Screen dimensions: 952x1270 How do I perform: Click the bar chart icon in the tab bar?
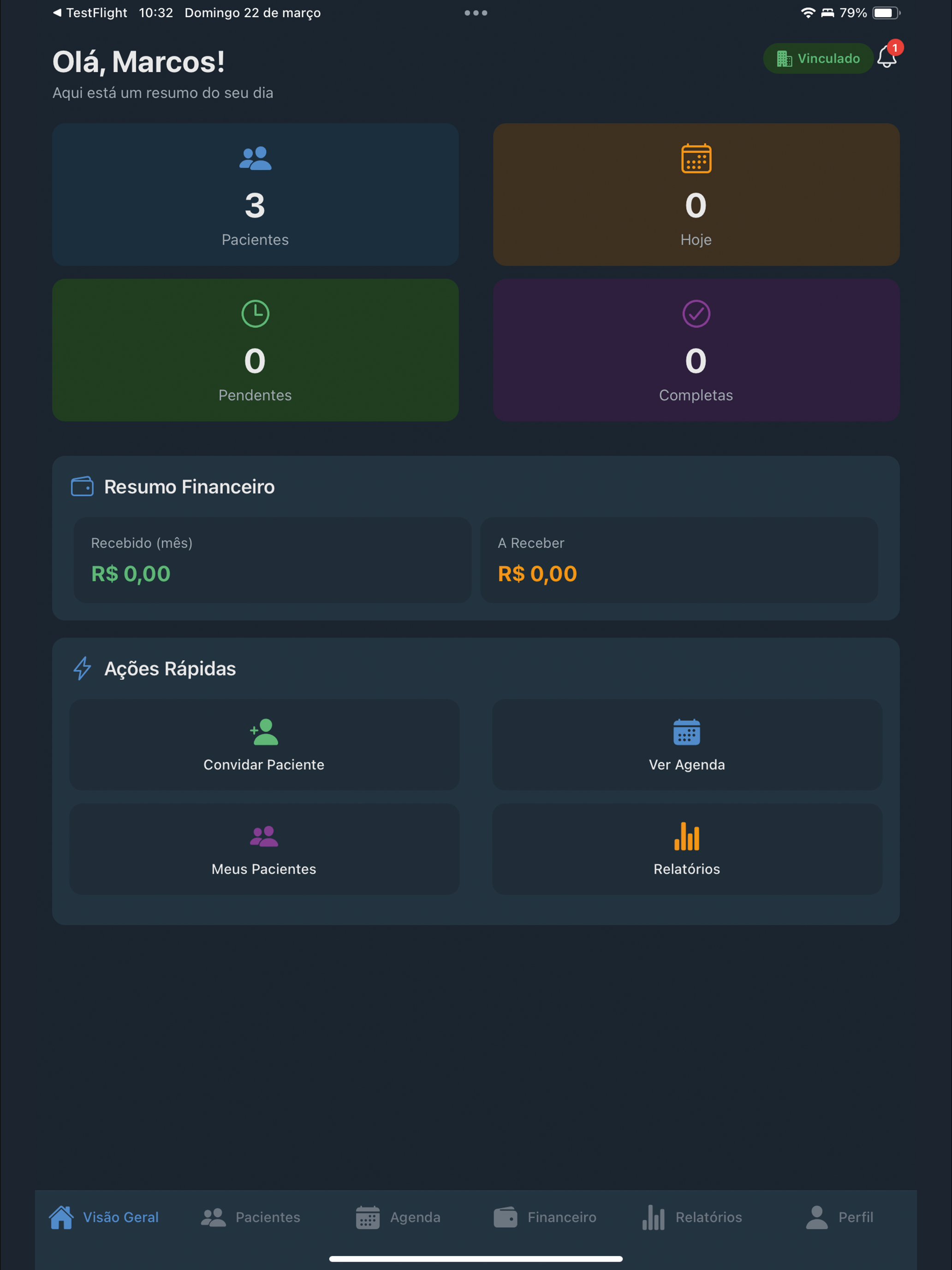click(653, 1217)
